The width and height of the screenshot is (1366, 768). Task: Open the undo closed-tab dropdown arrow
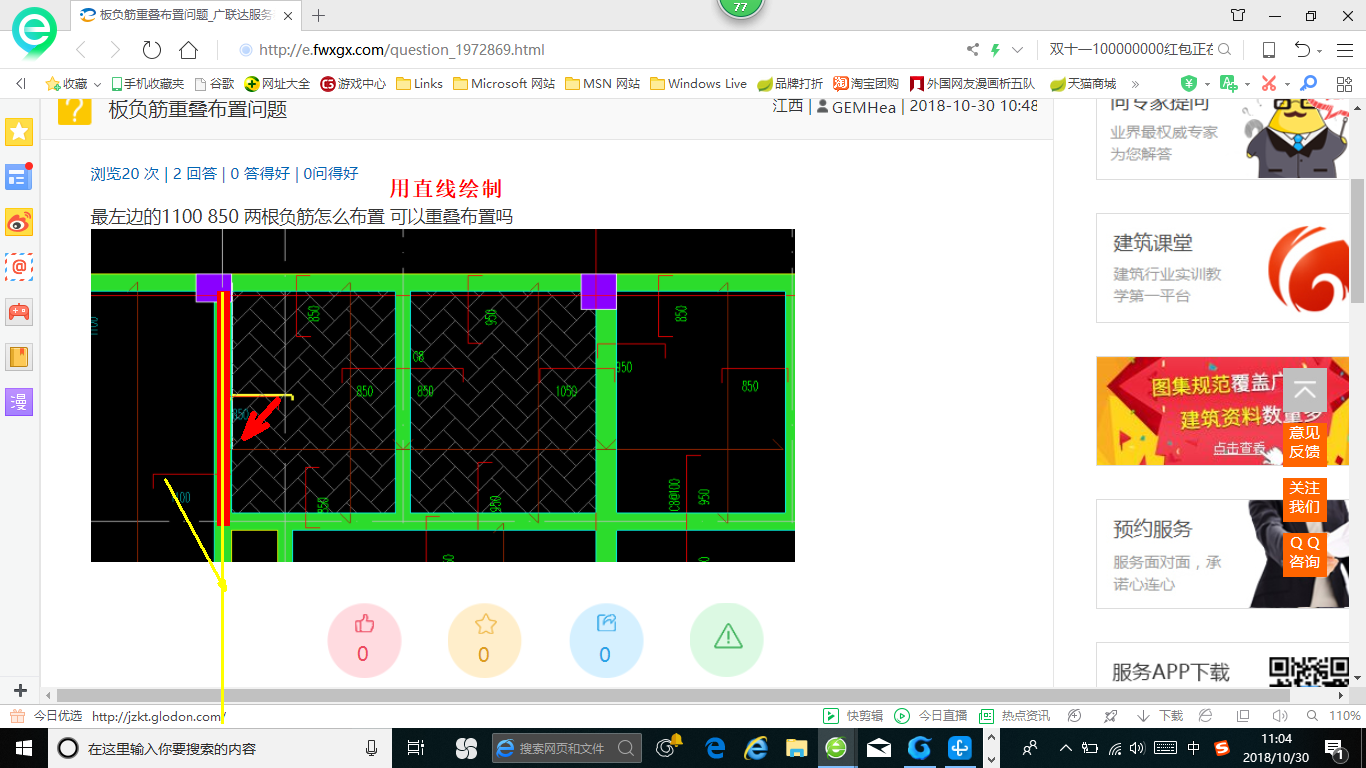(1319, 51)
